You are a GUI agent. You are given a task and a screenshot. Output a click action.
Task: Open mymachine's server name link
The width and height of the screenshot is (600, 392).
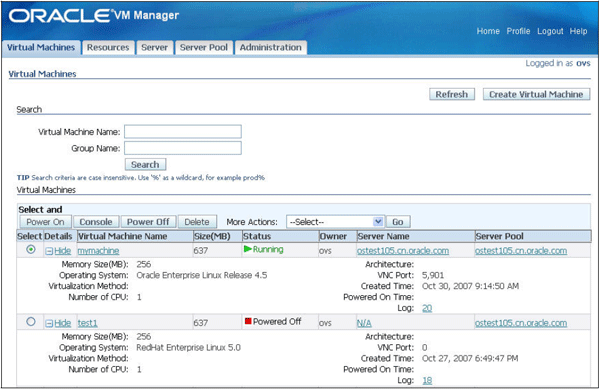(x=403, y=251)
